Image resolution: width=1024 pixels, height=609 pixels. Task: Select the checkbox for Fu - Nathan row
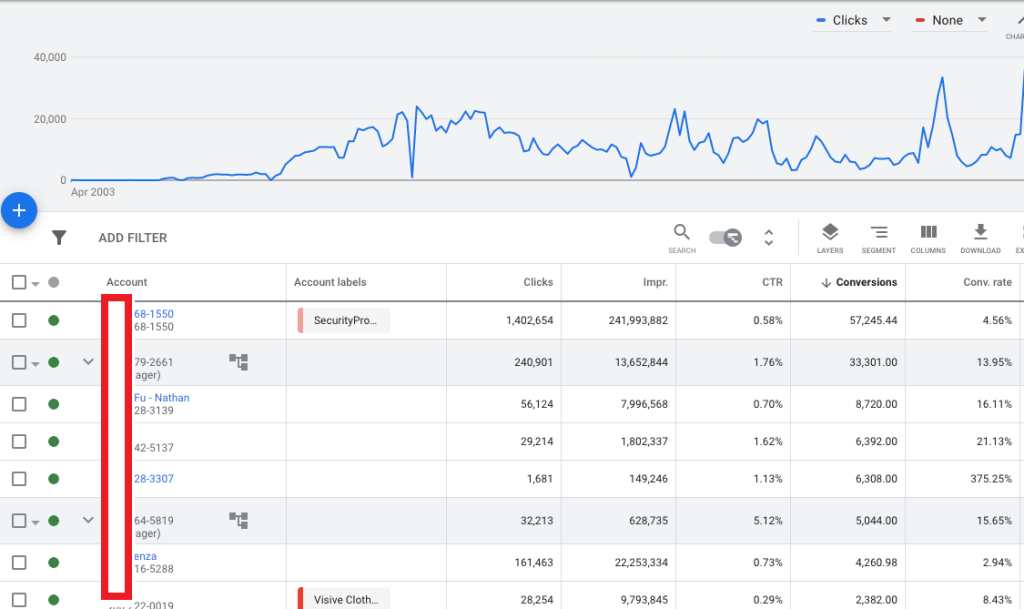pyautogui.click(x=19, y=404)
